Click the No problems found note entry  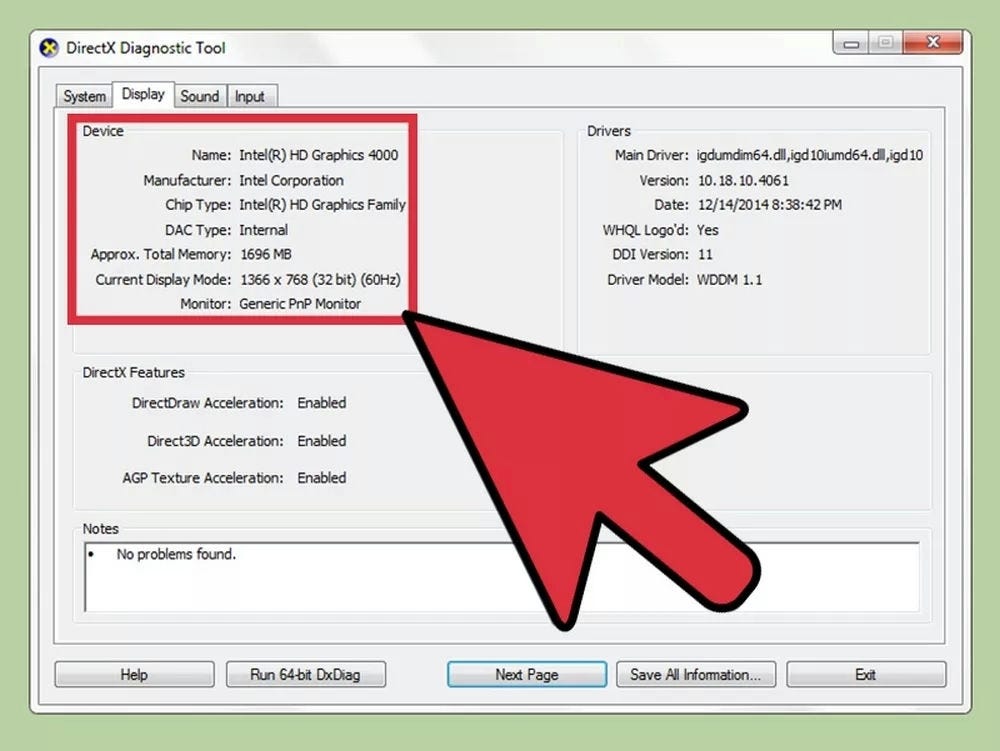[176, 554]
